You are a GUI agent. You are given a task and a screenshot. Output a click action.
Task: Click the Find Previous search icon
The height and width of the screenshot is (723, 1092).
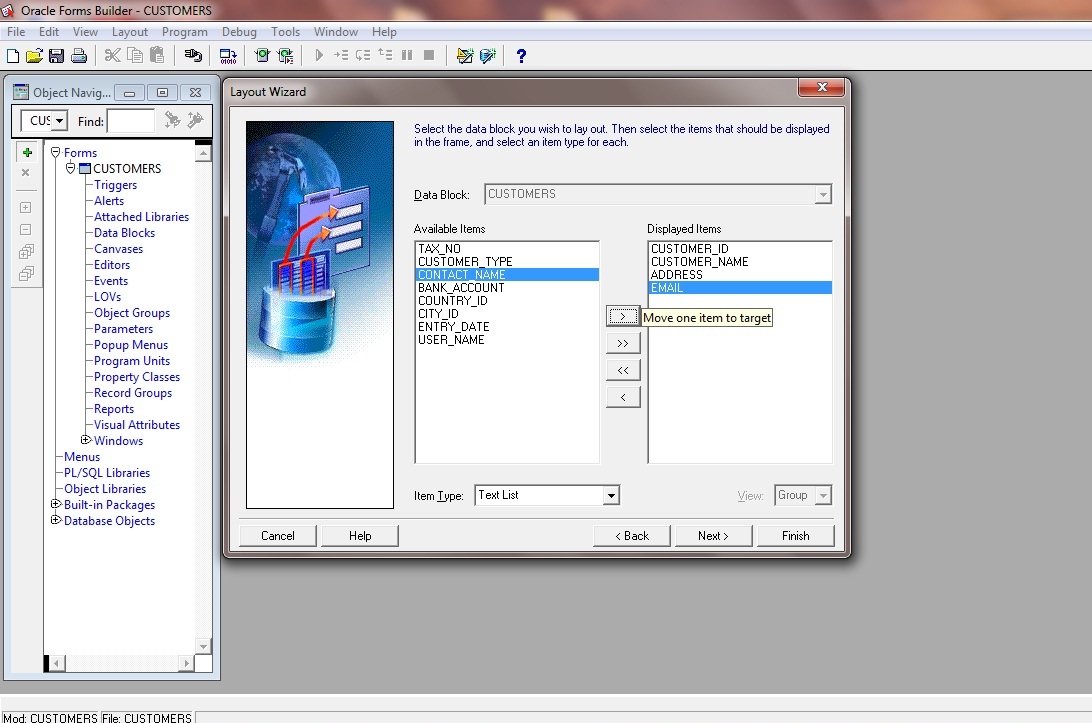[195, 120]
